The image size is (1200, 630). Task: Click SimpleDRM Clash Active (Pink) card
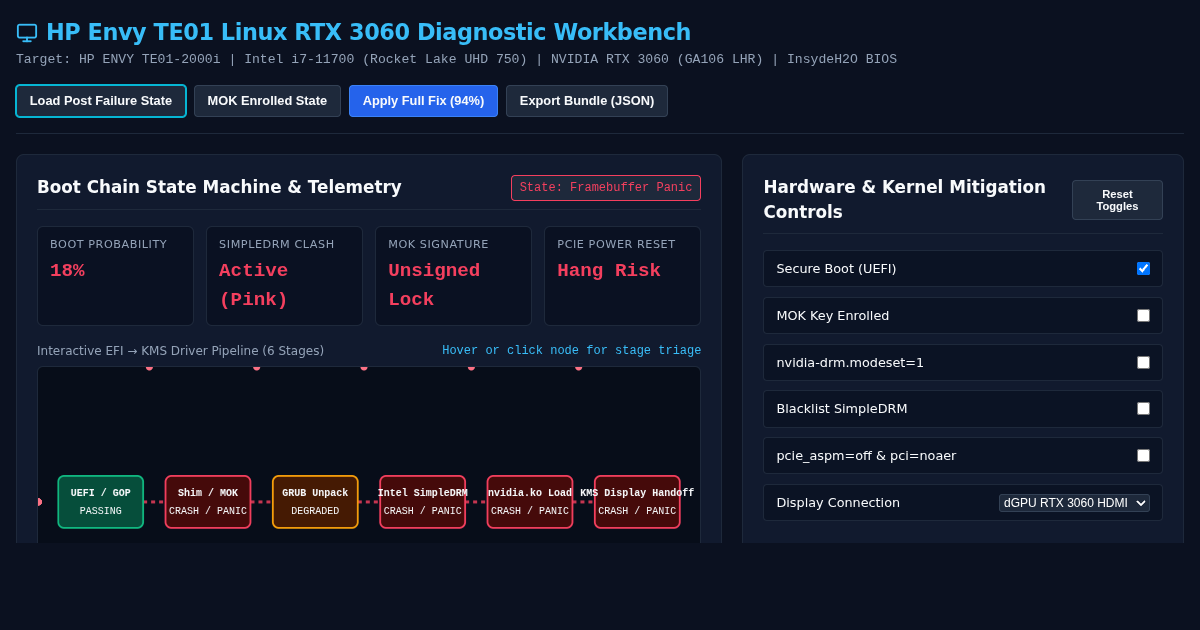click(x=284, y=276)
